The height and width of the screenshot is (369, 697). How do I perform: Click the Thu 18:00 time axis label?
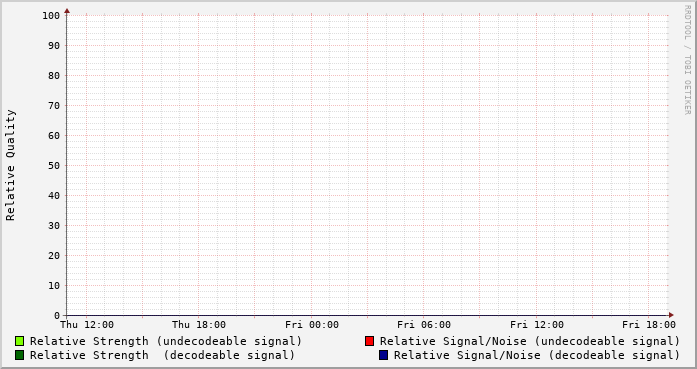click(x=199, y=325)
